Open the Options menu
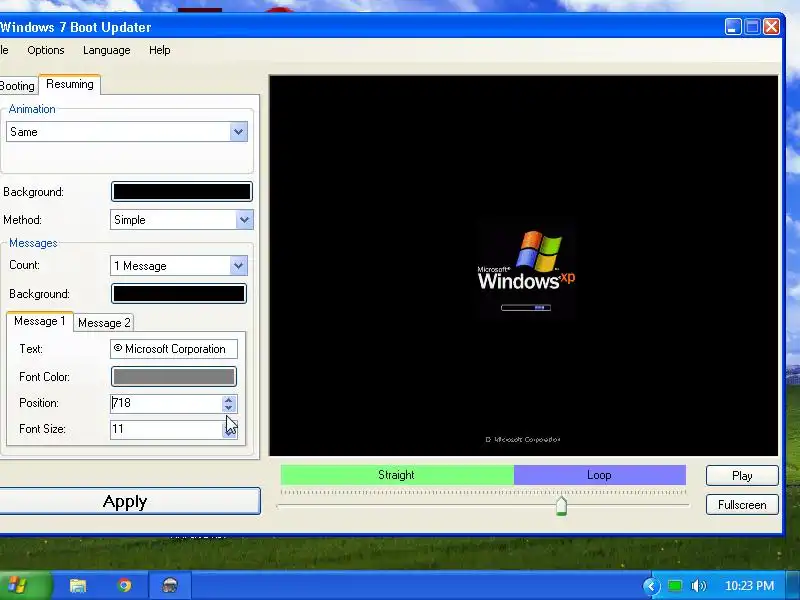The height and width of the screenshot is (600, 800). pyautogui.click(x=46, y=50)
